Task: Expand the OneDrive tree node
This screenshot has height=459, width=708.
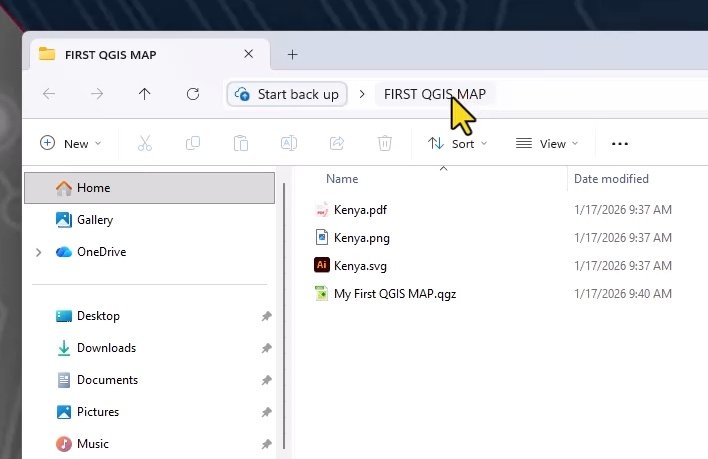Action: tap(38, 252)
